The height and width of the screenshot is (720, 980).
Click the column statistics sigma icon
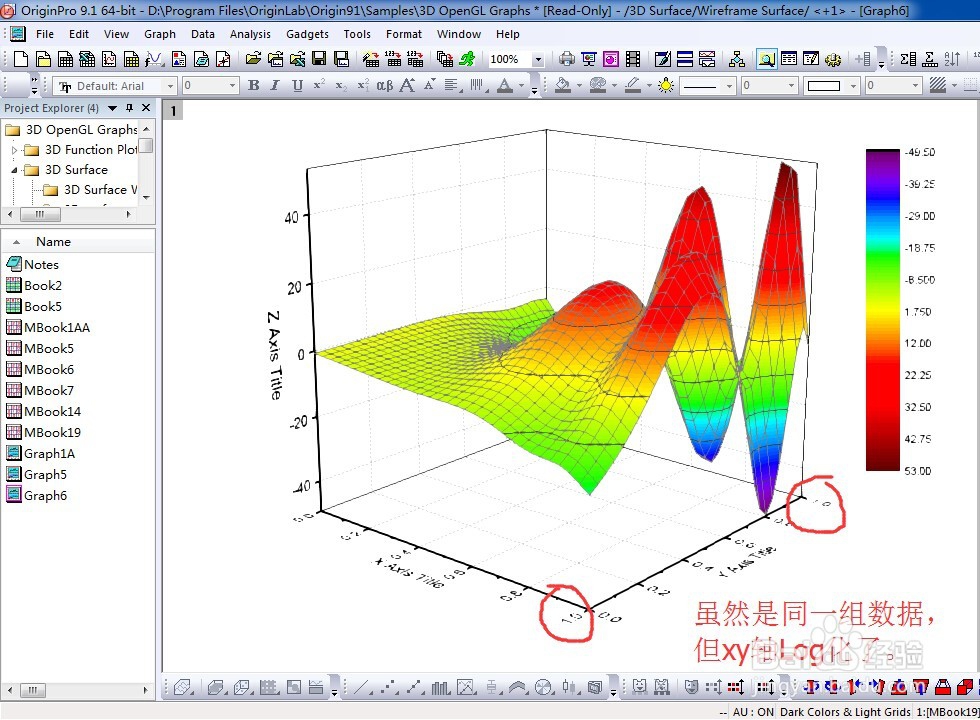click(x=908, y=59)
